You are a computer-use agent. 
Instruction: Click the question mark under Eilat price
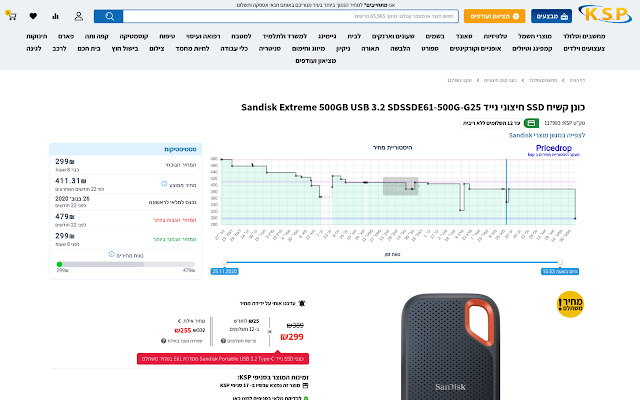(163, 341)
